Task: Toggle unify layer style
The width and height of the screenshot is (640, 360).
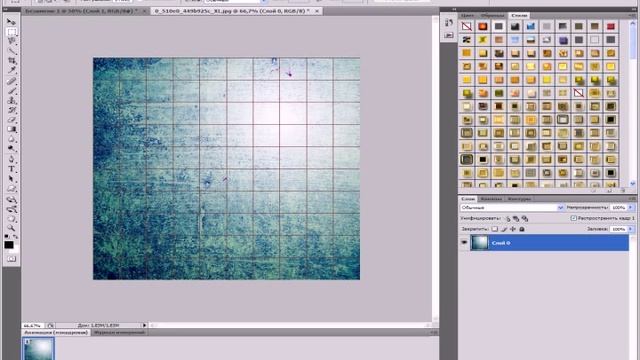Action: [525, 219]
